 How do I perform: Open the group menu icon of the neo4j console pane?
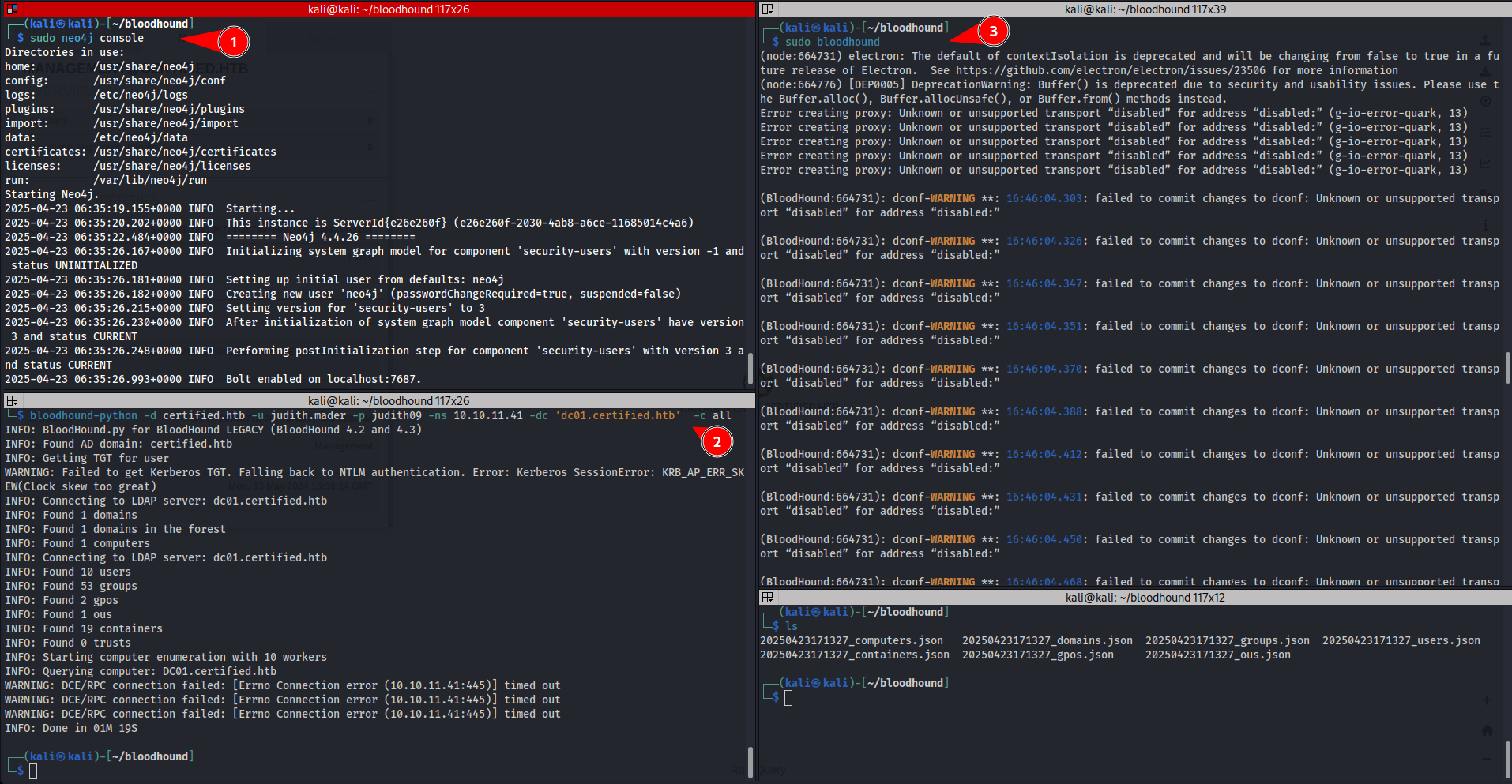[12, 9]
